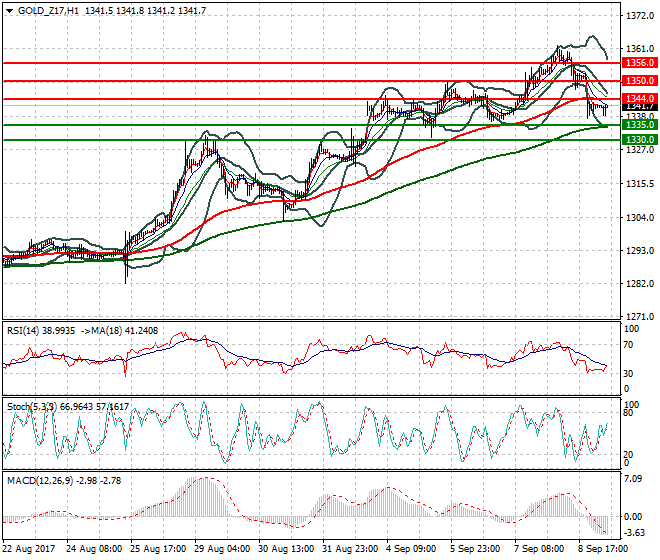The image size is (660, 560).
Task: Click the 1271.0 price scale value
Action: pyautogui.click(x=640, y=316)
